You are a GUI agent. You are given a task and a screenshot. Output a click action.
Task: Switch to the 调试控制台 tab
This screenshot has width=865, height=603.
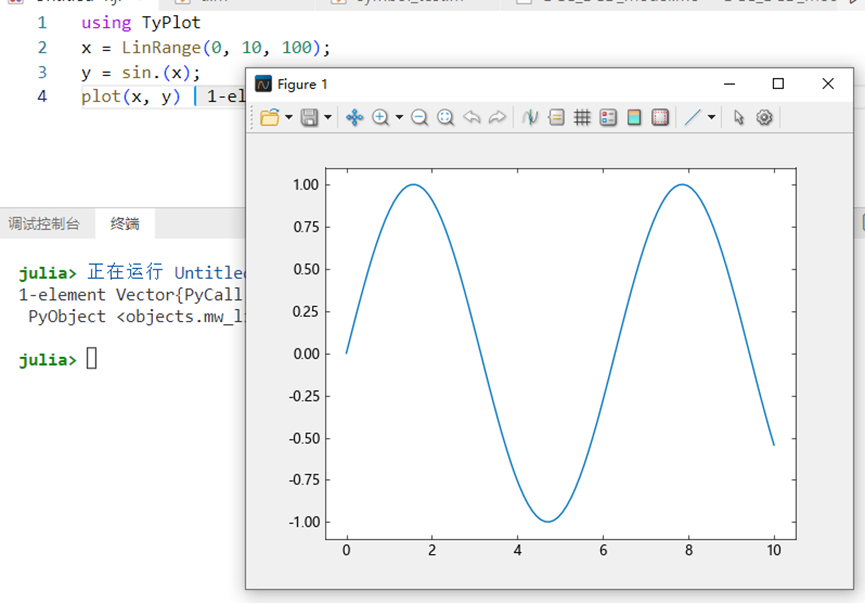(44, 223)
